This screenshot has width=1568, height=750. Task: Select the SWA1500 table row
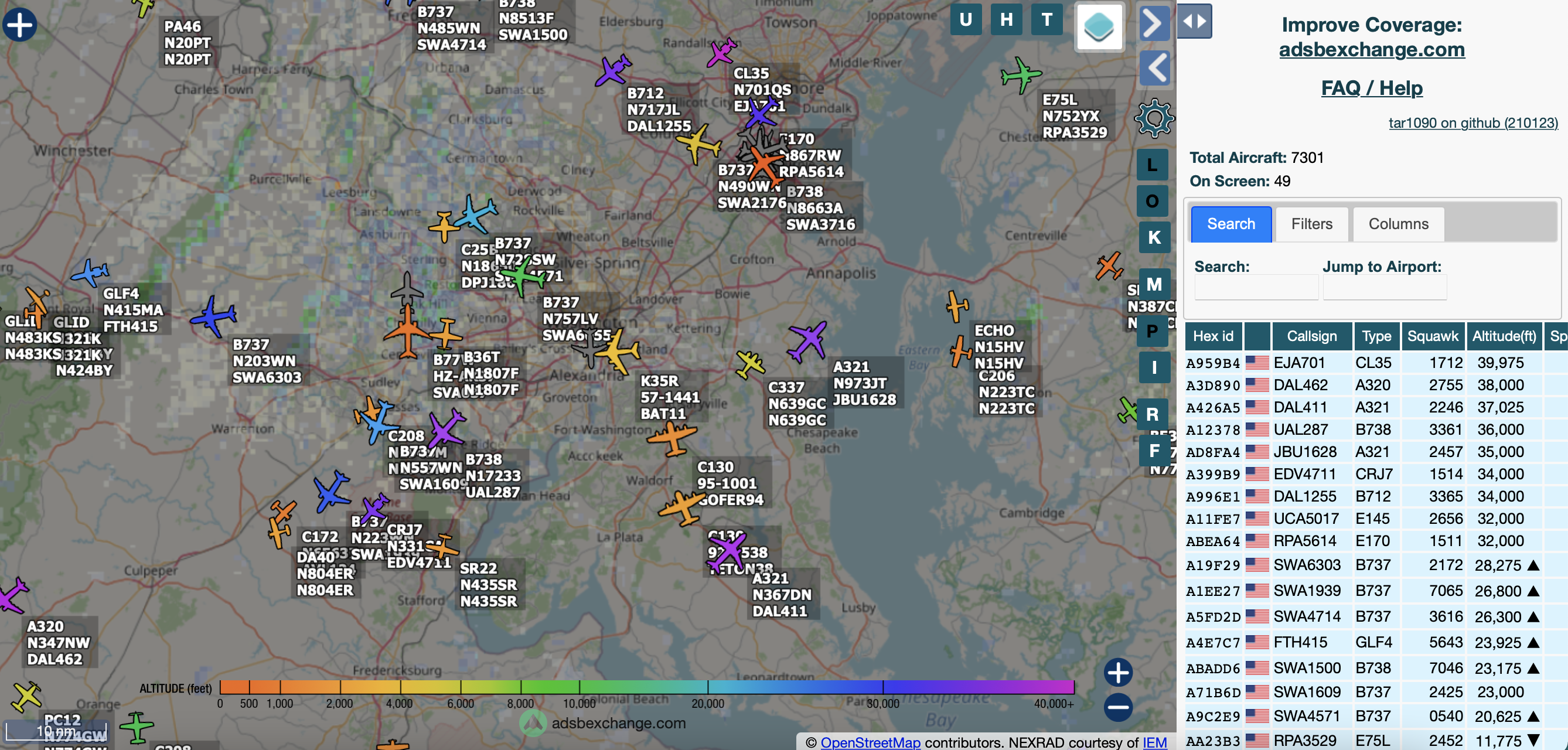point(1376,669)
